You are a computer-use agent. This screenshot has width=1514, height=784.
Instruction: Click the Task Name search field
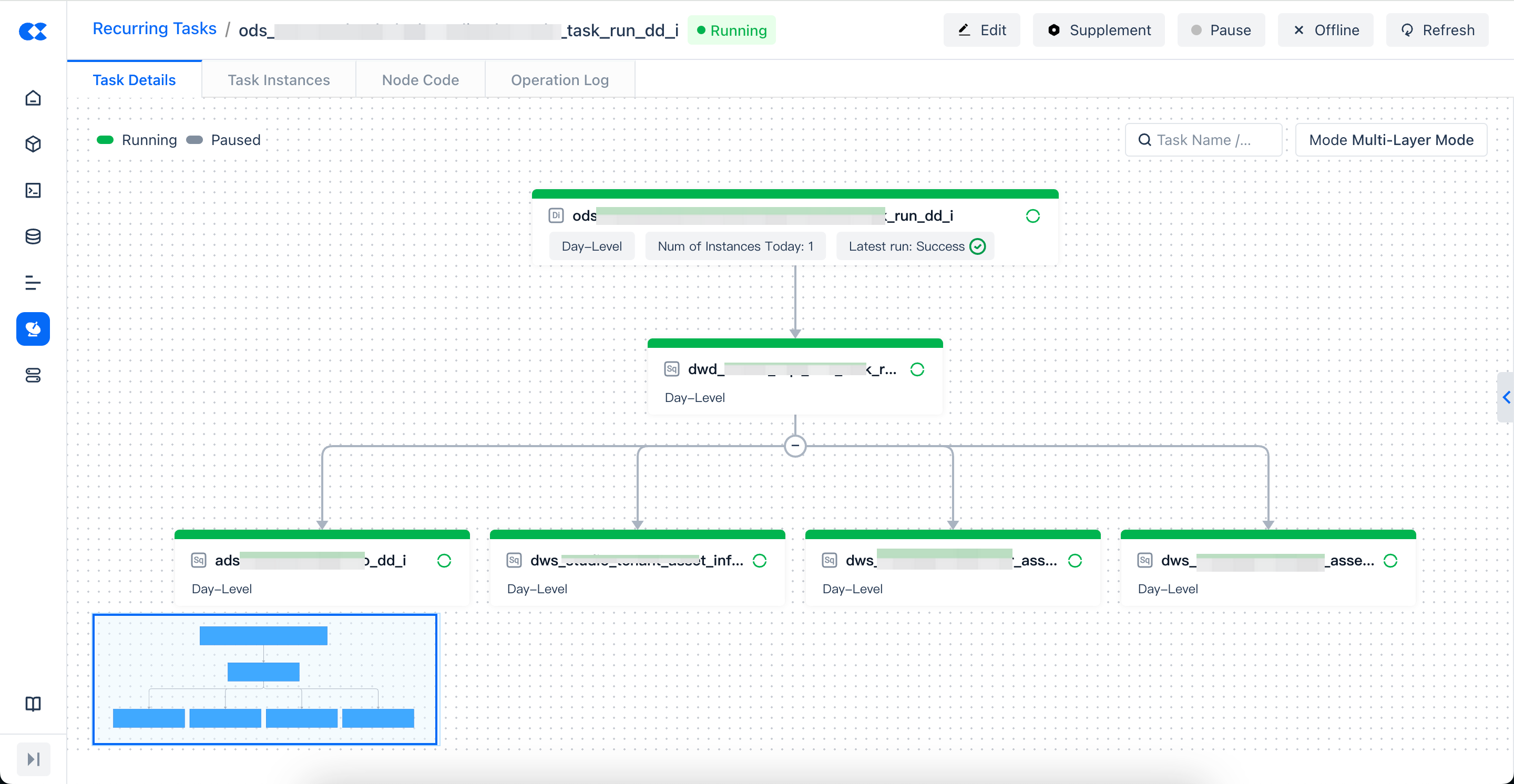tap(1203, 140)
